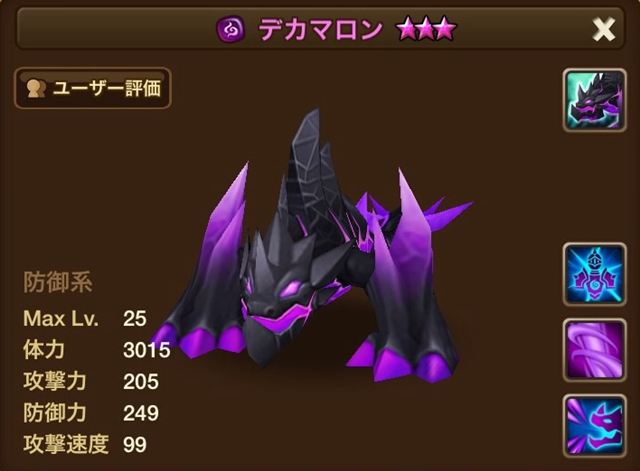
Task: Select the 攻撃速度 stat label
Action: coord(66,444)
